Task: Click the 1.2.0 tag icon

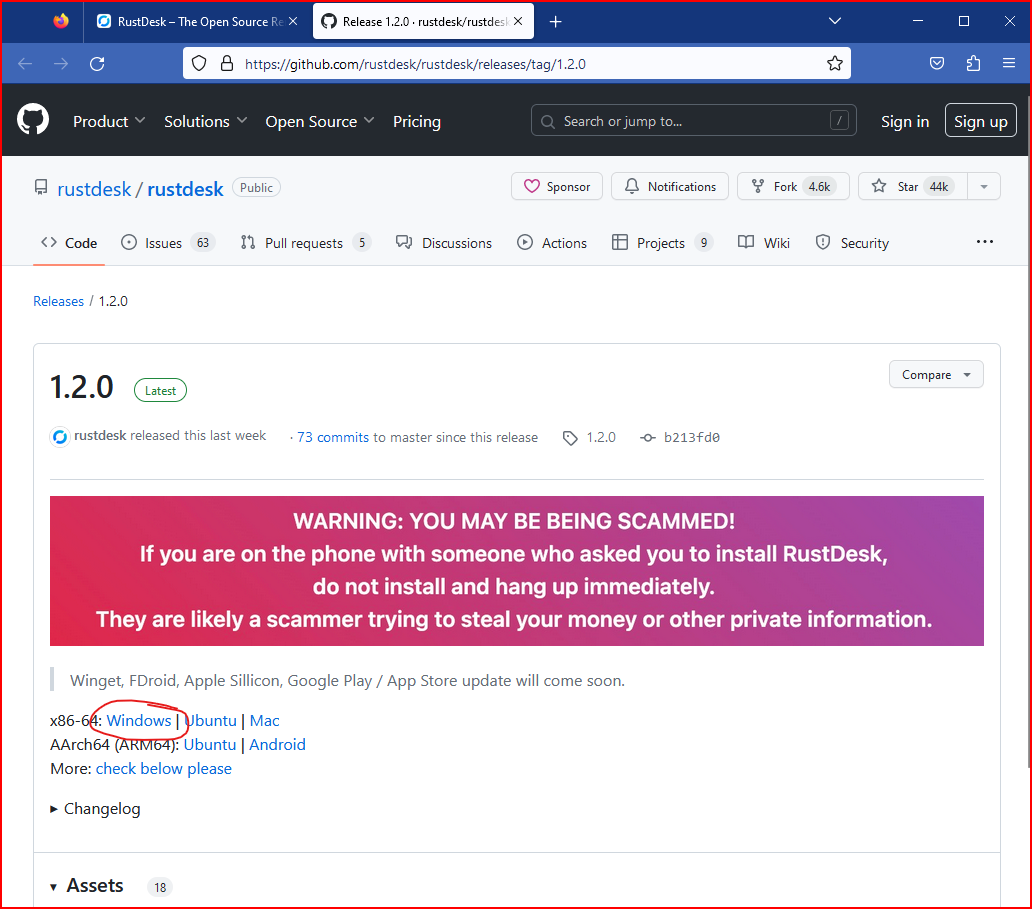Action: (570, 438)
